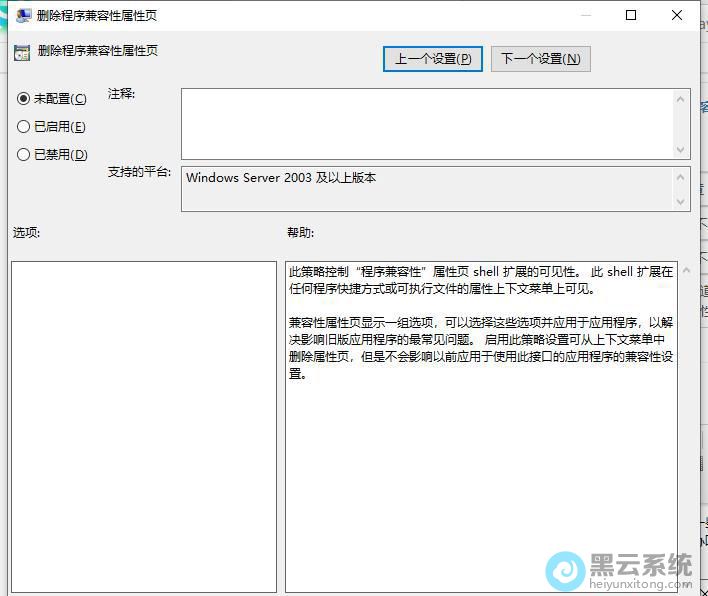Go to previous setting with 上一个设置
Screen dimensions: 708x596
click(x=433, y=59)
